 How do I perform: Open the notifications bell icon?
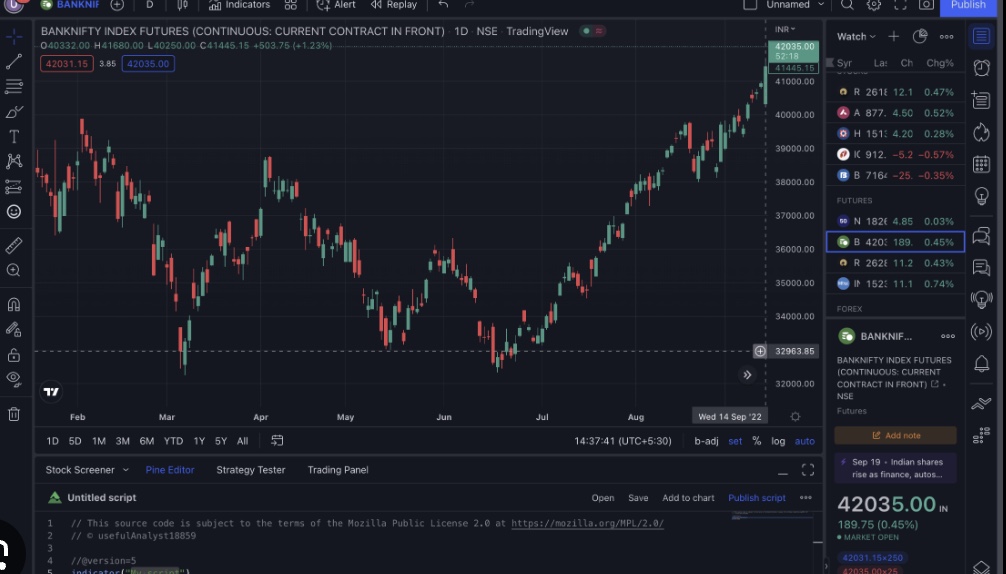click(981, 363)
